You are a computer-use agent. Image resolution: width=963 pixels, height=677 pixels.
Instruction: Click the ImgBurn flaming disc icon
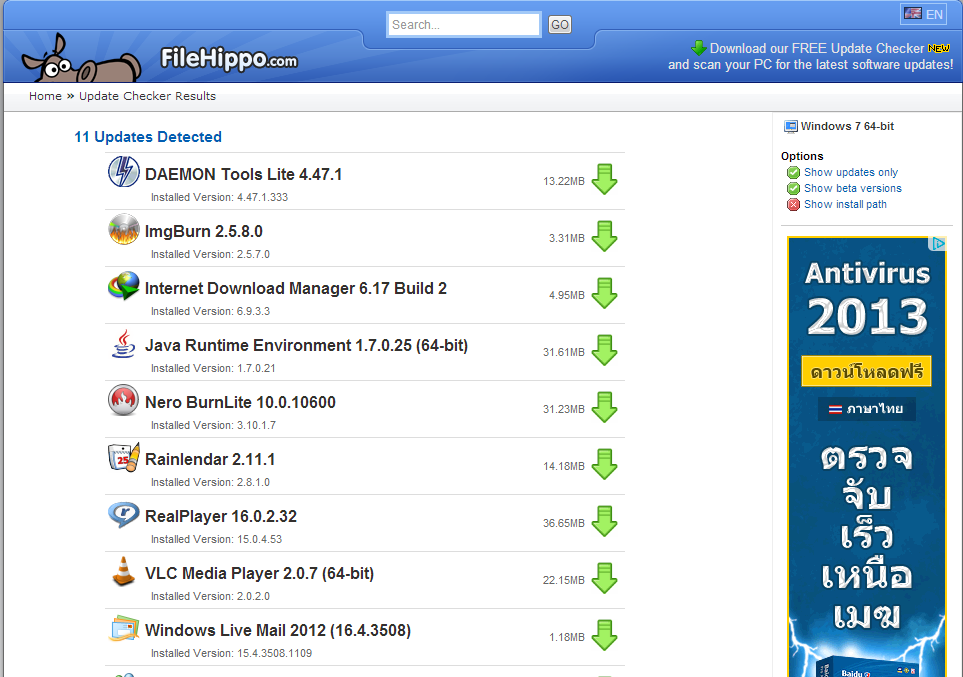tap(123, 229)
